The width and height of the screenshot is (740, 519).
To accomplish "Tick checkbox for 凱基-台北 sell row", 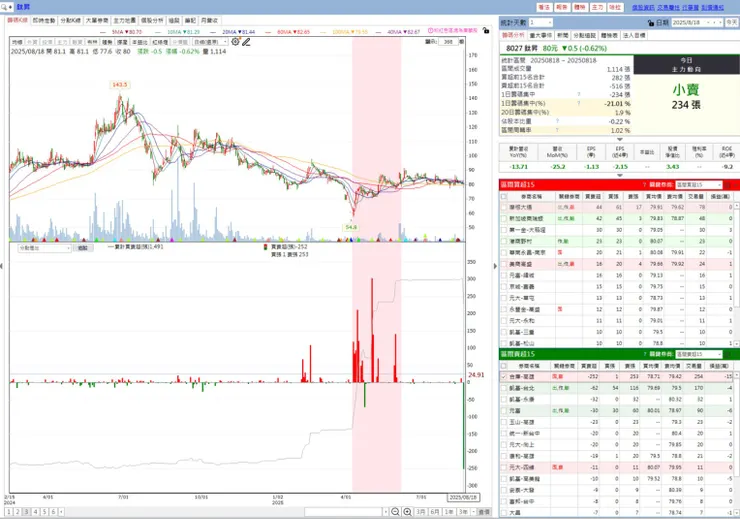I will click(504, 388).
